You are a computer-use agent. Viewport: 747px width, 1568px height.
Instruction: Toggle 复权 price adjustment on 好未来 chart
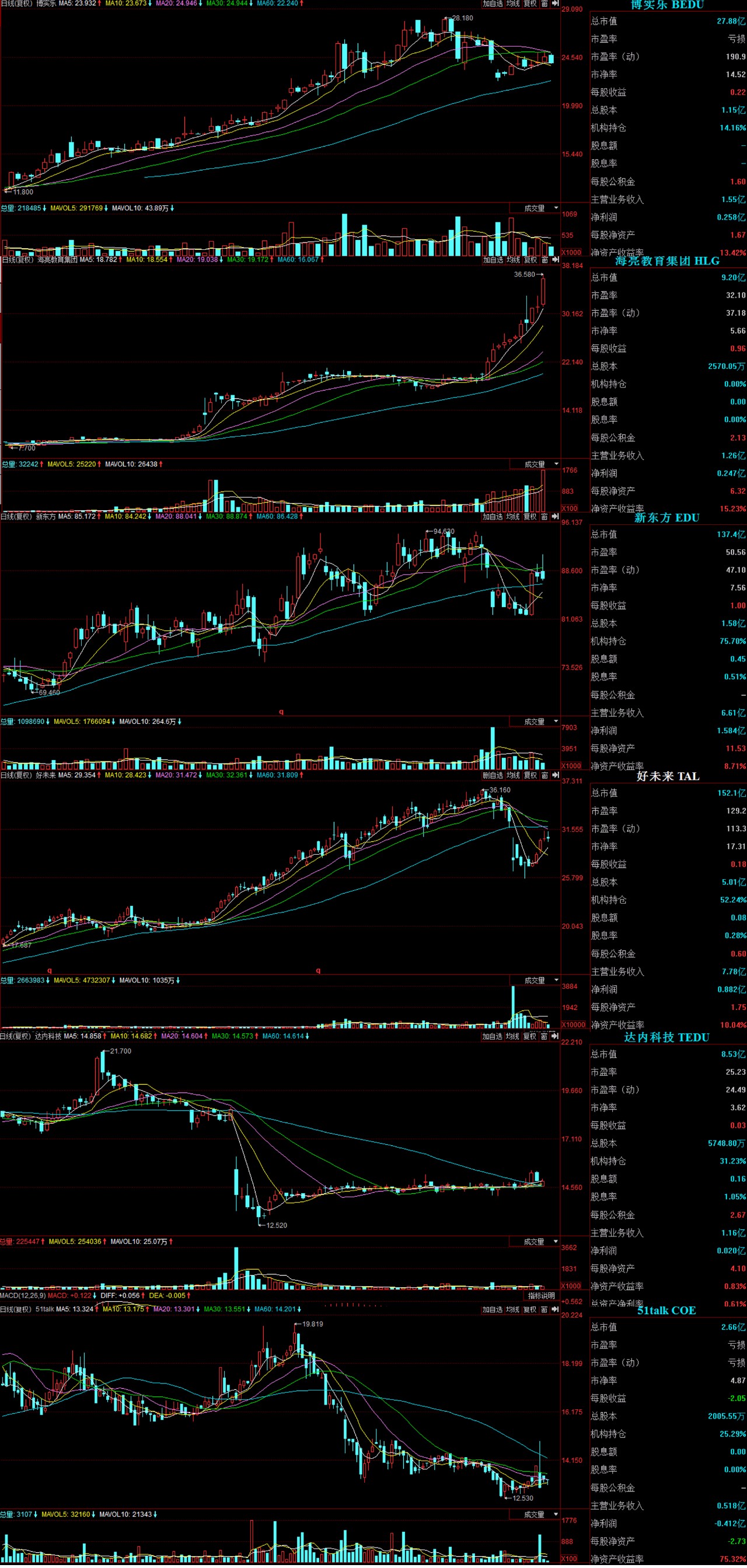click(530, 775)
